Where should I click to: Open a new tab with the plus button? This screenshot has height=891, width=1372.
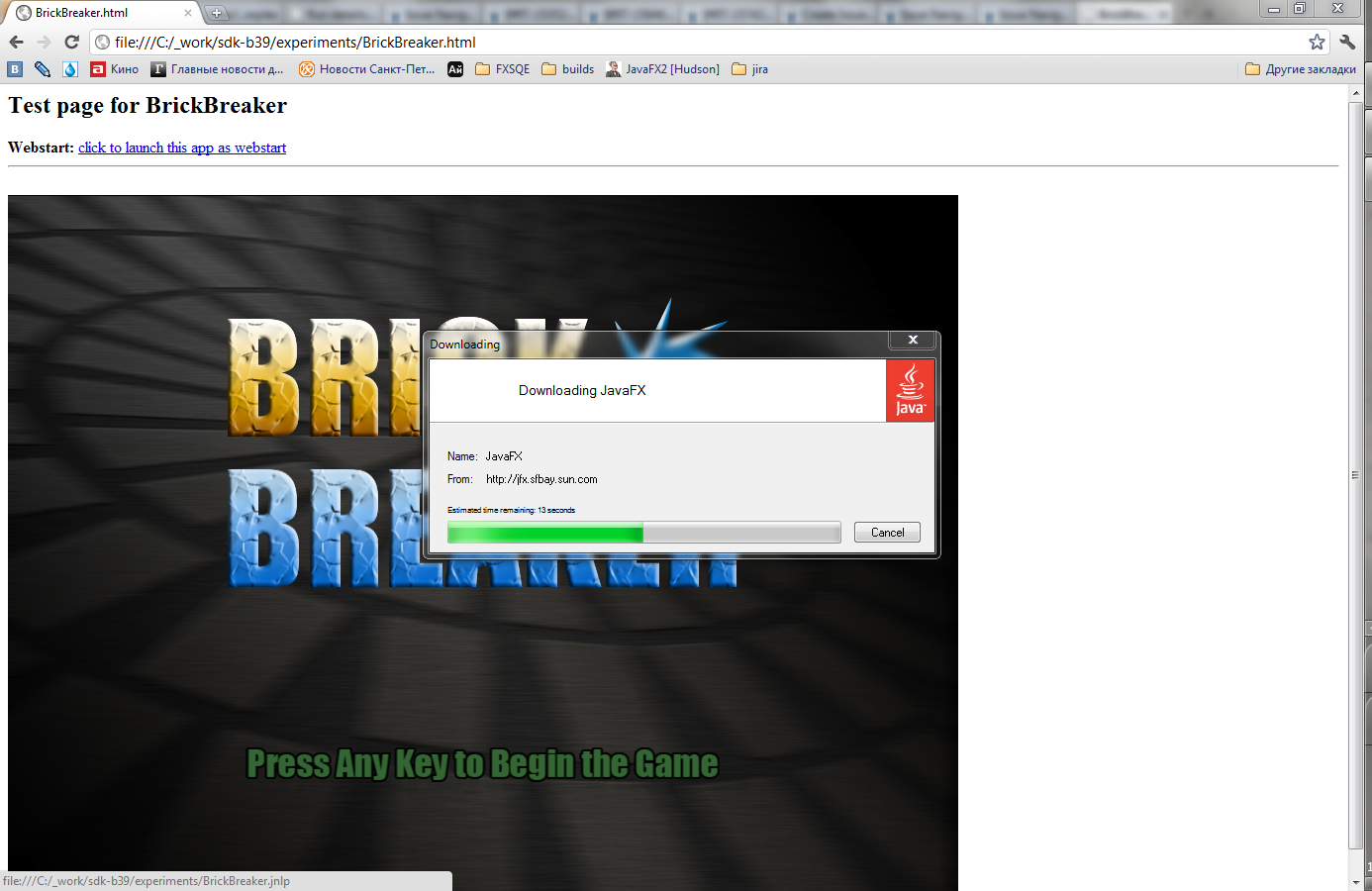[217, 13]
